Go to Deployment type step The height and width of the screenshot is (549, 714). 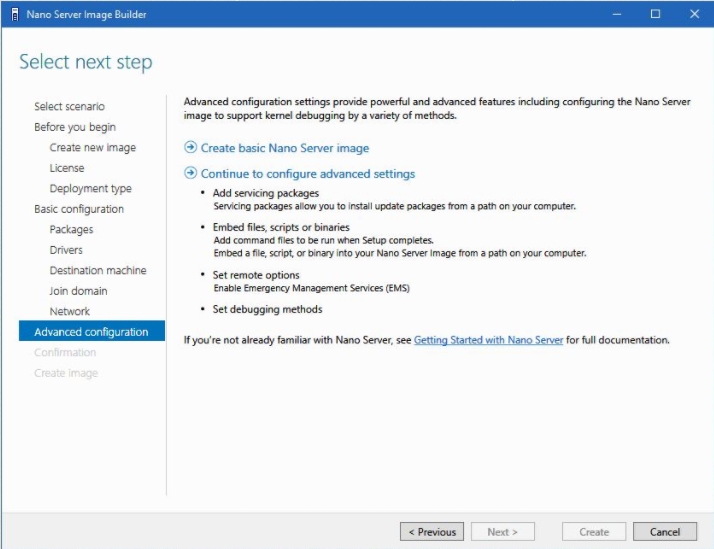pyautogui.click(x=90, y=188)
